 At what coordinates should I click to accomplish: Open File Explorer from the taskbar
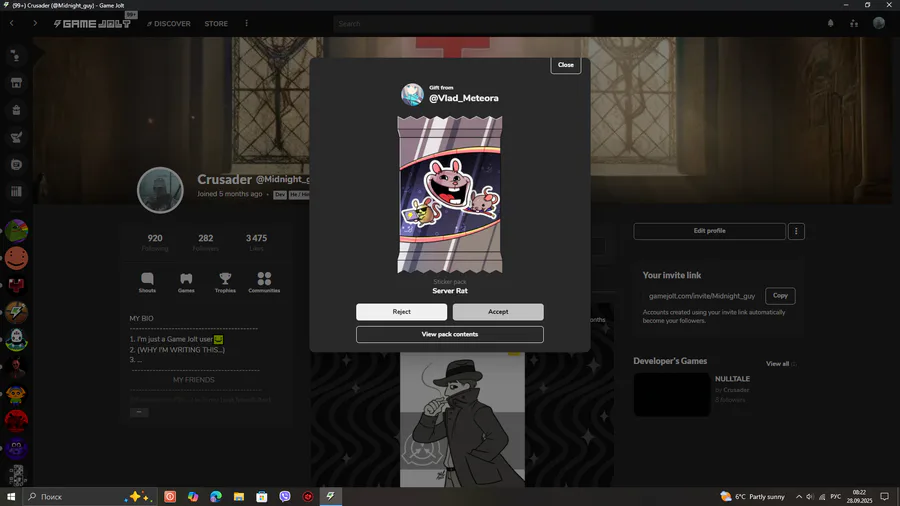click(x=239, y=496)
